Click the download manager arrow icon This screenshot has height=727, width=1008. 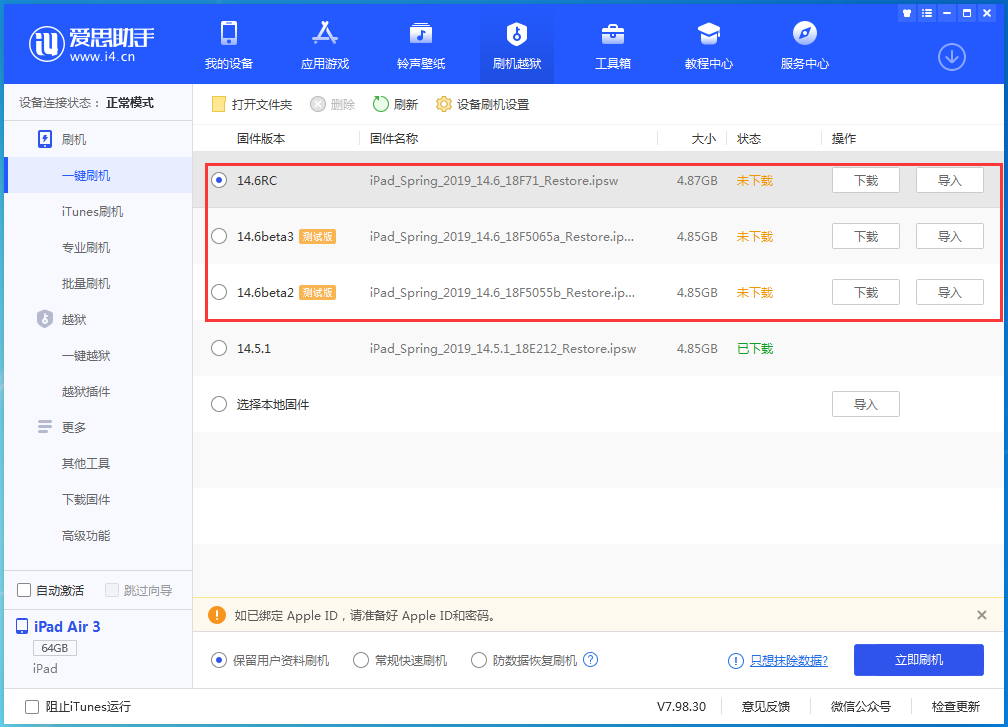click(951, 57)
